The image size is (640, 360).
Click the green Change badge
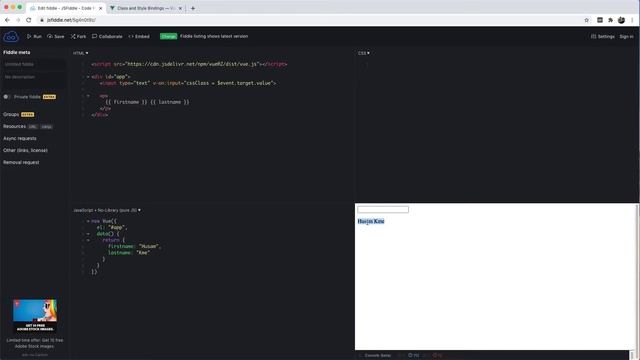(168, 36)
